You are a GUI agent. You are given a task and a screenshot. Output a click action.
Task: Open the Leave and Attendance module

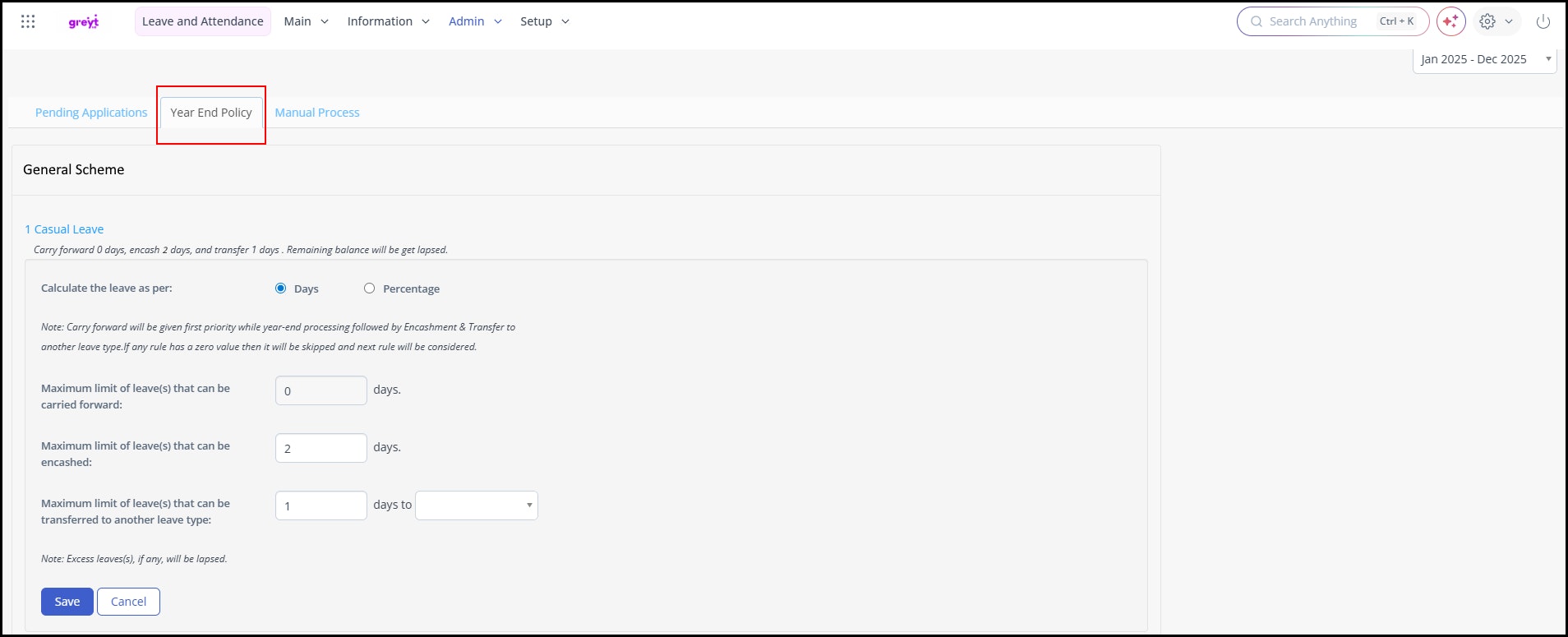203,21
